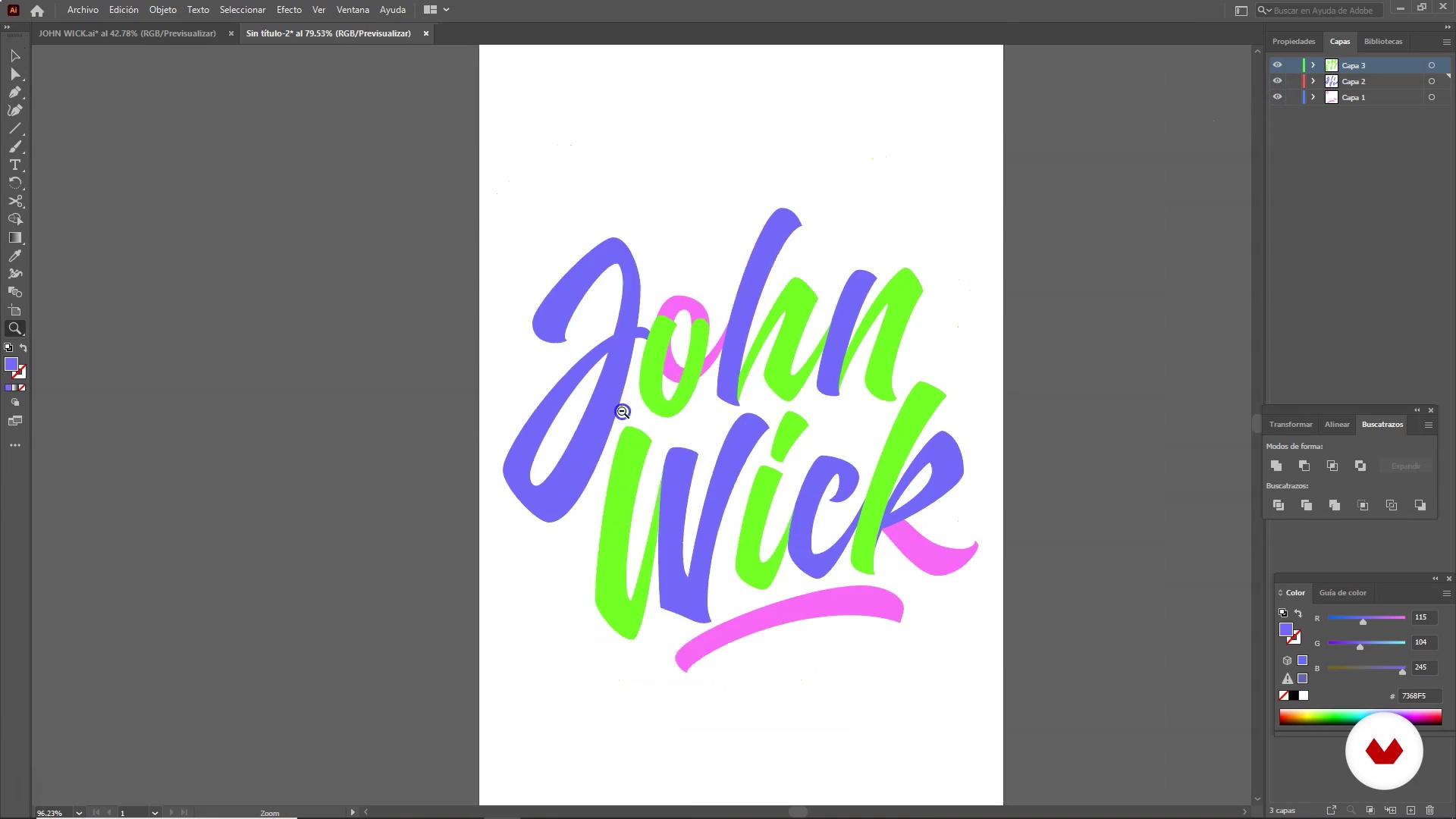Select the Zoom tool in toolbar
The image size is (1456, 819).
tap(15, 329)
